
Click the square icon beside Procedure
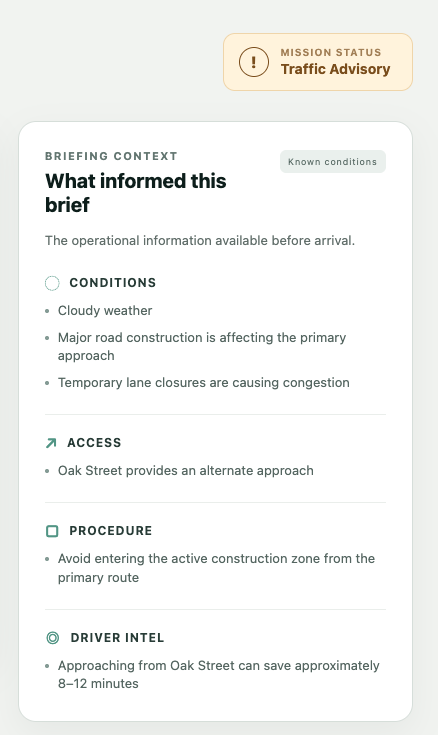tap(52, 531)
